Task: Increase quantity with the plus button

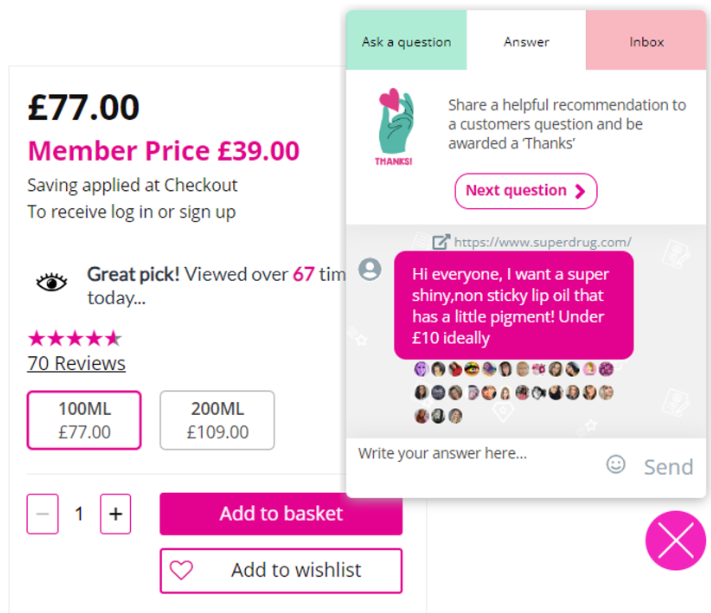Action: point(116,514)
